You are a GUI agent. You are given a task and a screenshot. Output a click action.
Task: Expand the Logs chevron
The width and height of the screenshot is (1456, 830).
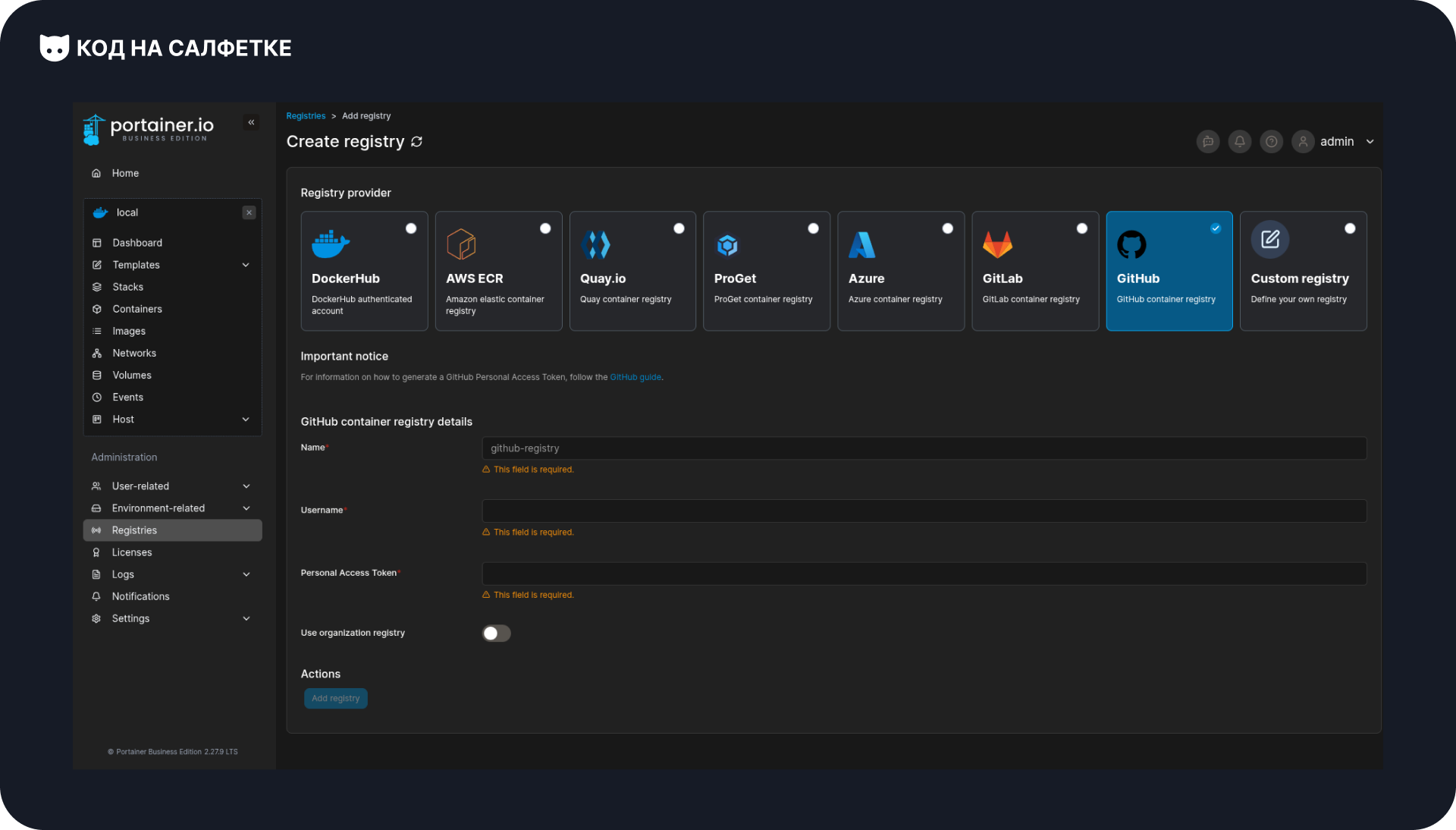point(246,574)
